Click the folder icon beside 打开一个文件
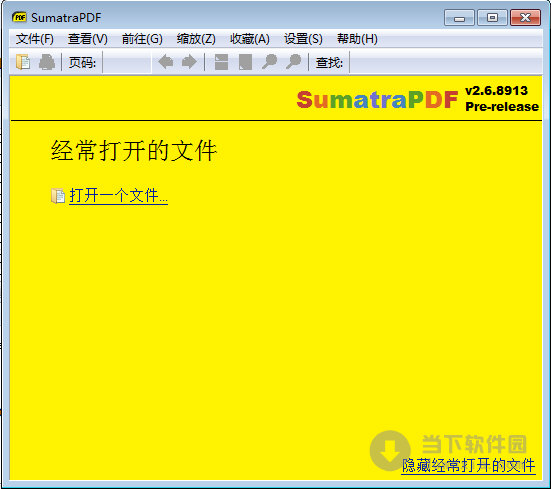The height and width of the screenshot is (489, 551). [x=58, y=196]
